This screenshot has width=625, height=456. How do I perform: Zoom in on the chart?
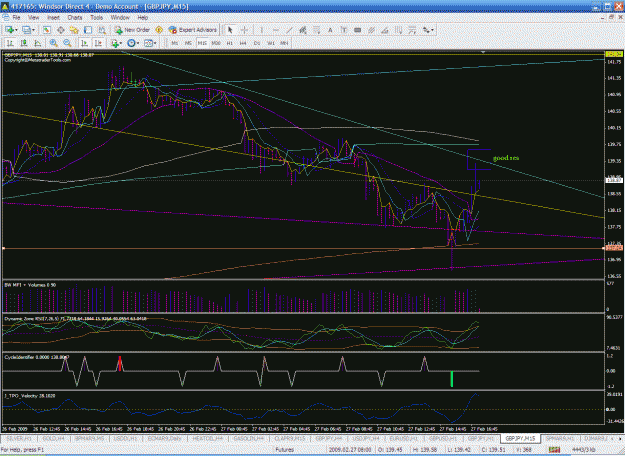(53, 43)
